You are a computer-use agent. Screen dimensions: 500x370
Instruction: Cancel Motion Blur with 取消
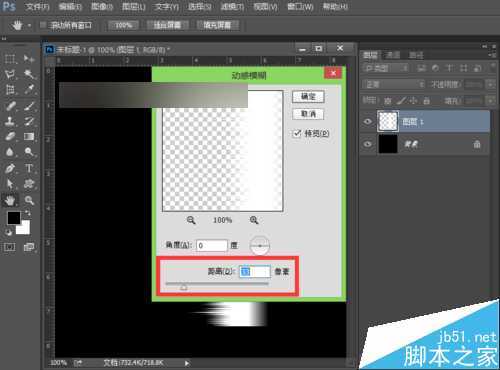coord(308,114)
